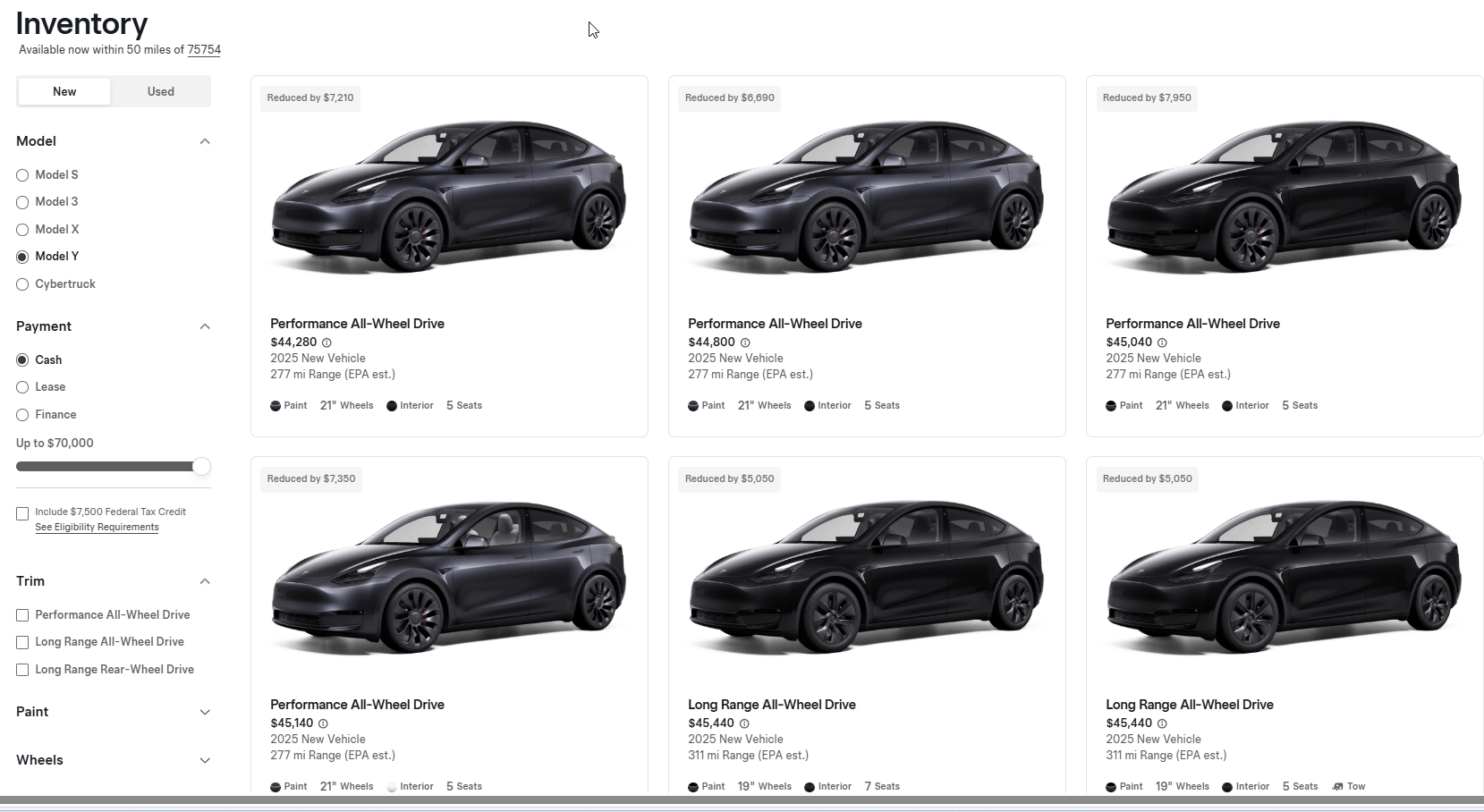Viewport: 1484px width, 812px height.
Task: Click black interior dot on $44,800 listing
Action: pyautogui.click(x=810, y=406)
